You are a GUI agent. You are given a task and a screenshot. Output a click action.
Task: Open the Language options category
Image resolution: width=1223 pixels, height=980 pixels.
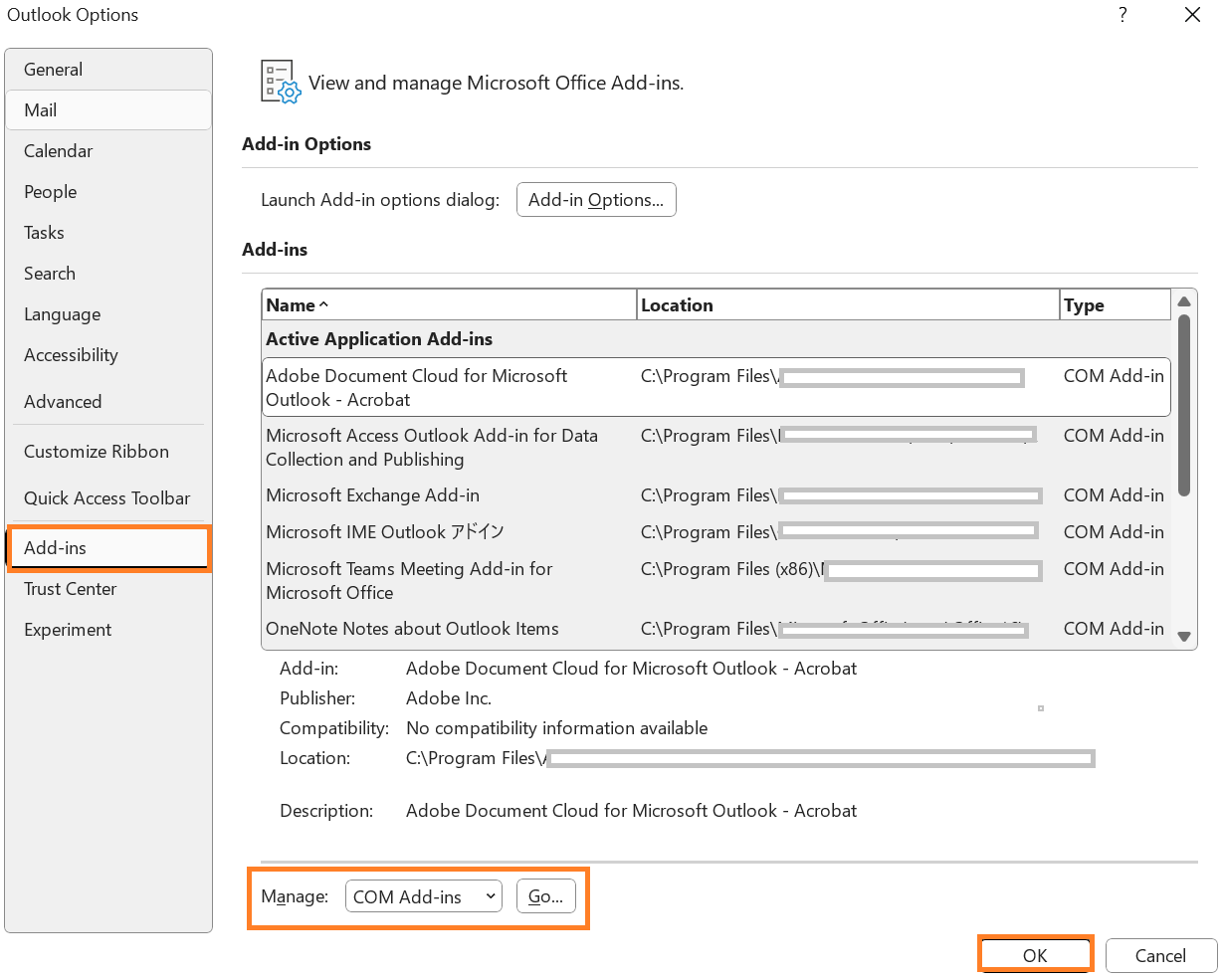click(108, 314)
